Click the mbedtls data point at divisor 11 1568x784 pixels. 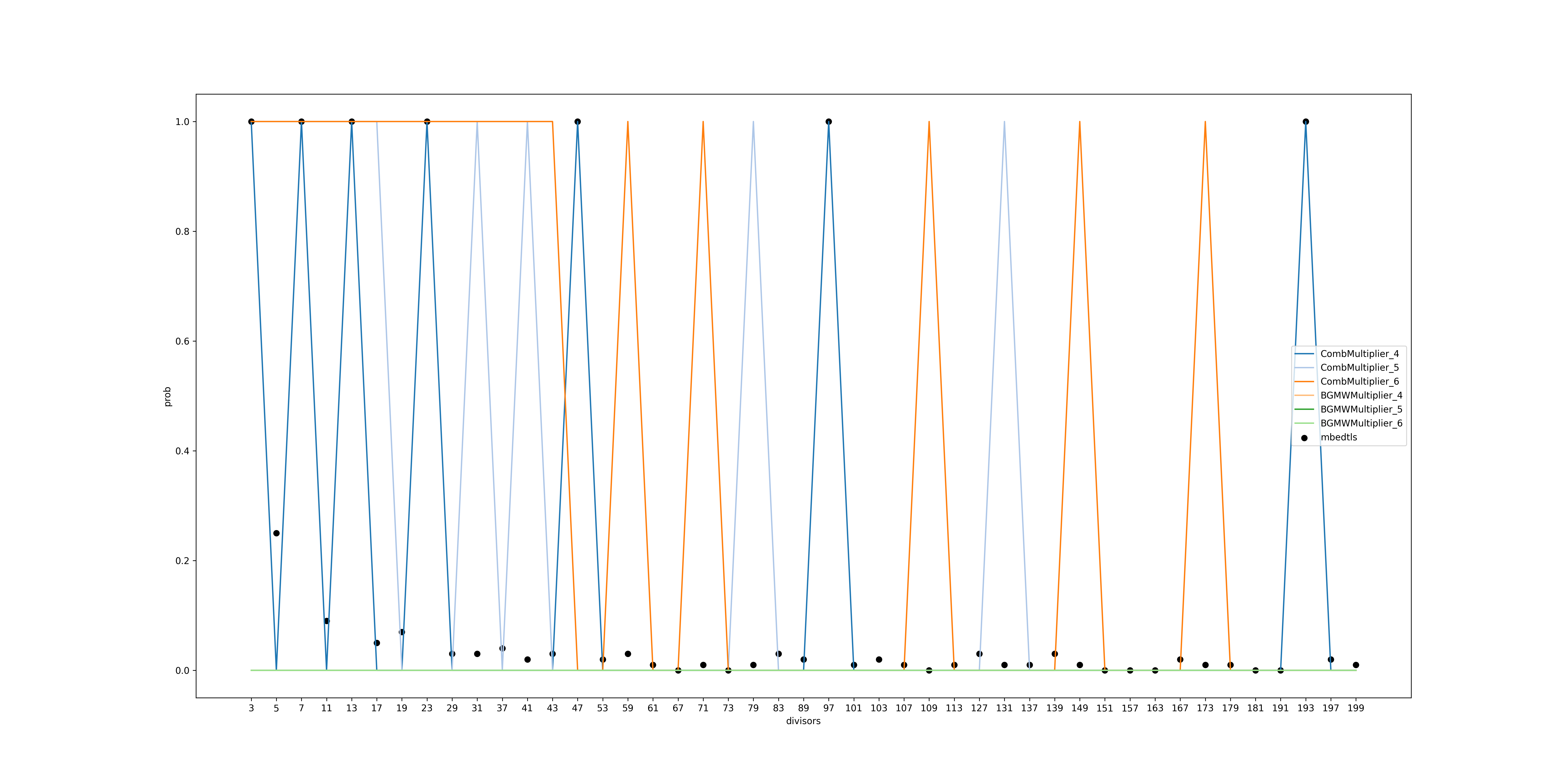(x=327, y=621)
